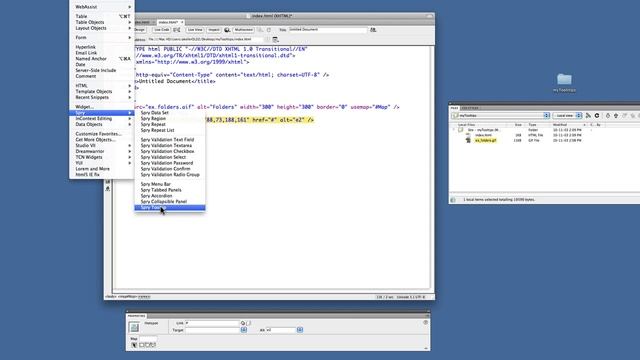
Task: Switch to index.html document tab
Action: pos(170,22)
